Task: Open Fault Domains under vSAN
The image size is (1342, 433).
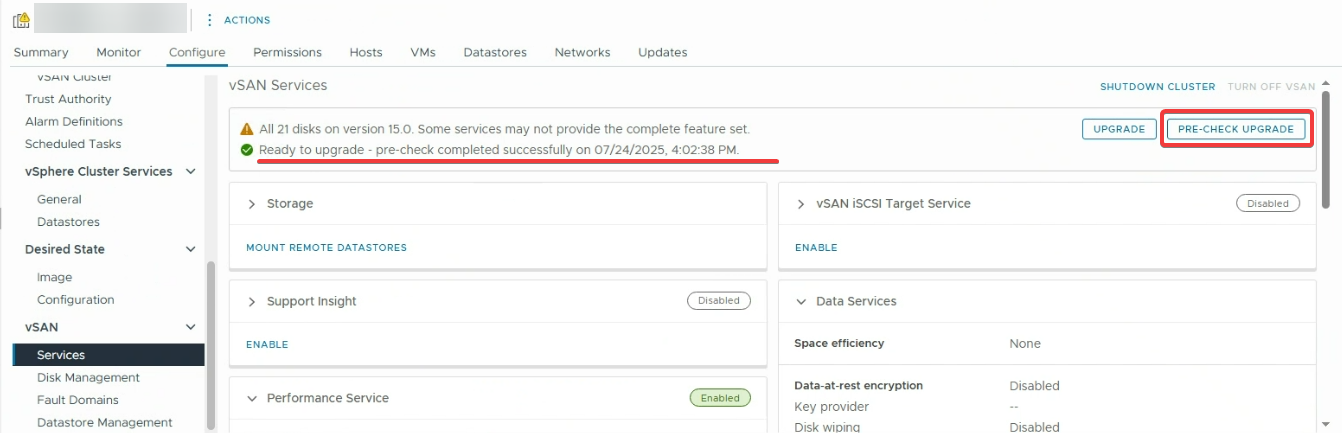Action: [79, 400]
